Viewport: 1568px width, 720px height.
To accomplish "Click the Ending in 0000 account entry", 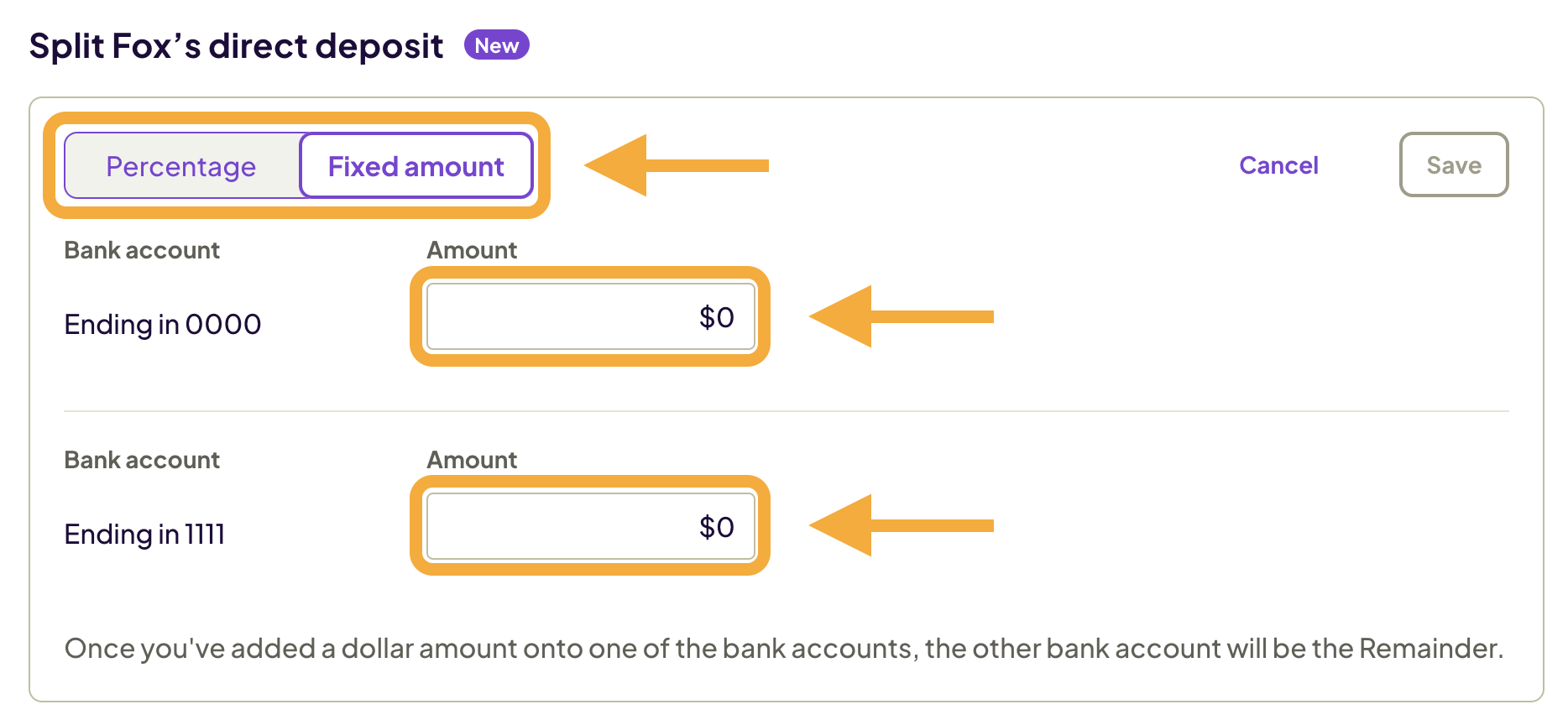I will click(162, 324).
